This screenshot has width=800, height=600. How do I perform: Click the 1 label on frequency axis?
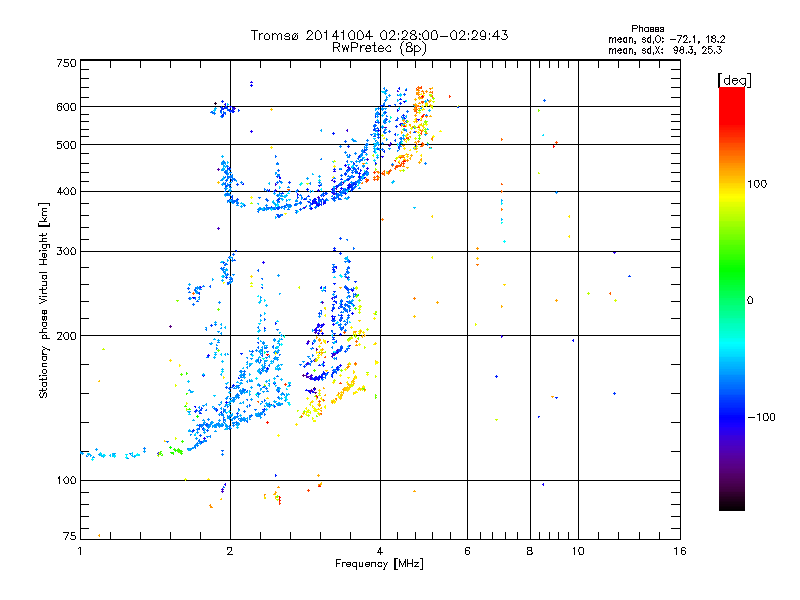[80, 551]
